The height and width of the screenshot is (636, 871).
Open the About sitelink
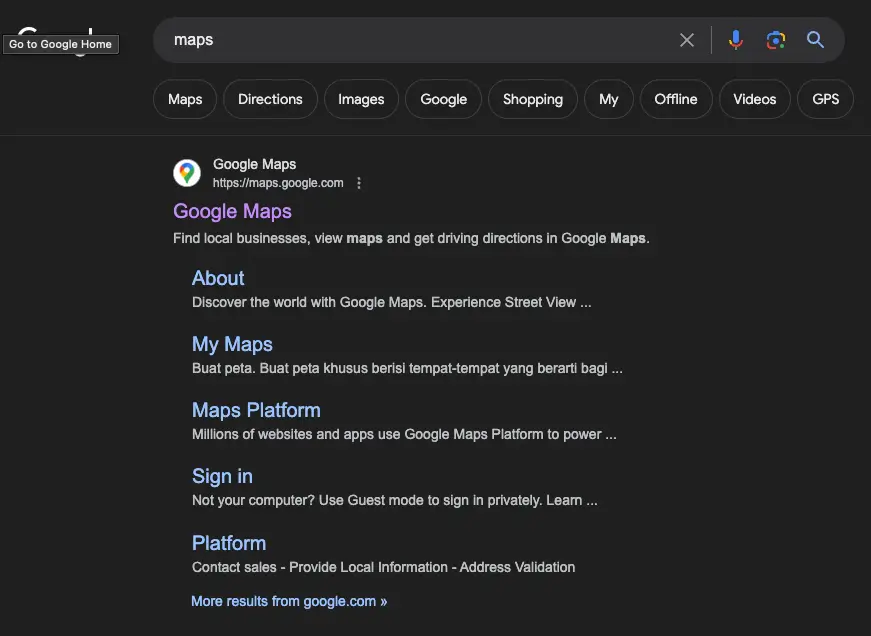pos(218,278)
